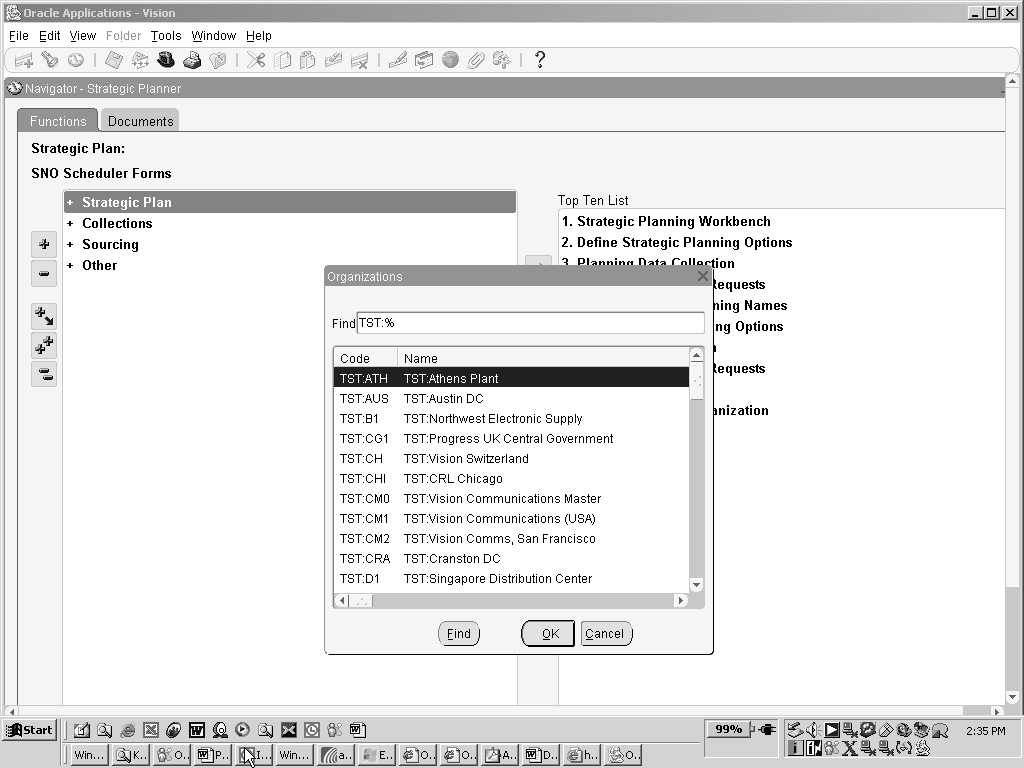Click the Attachments paperclip icon
Viewport: 1024px width, 768px height.
pos(475,60)
